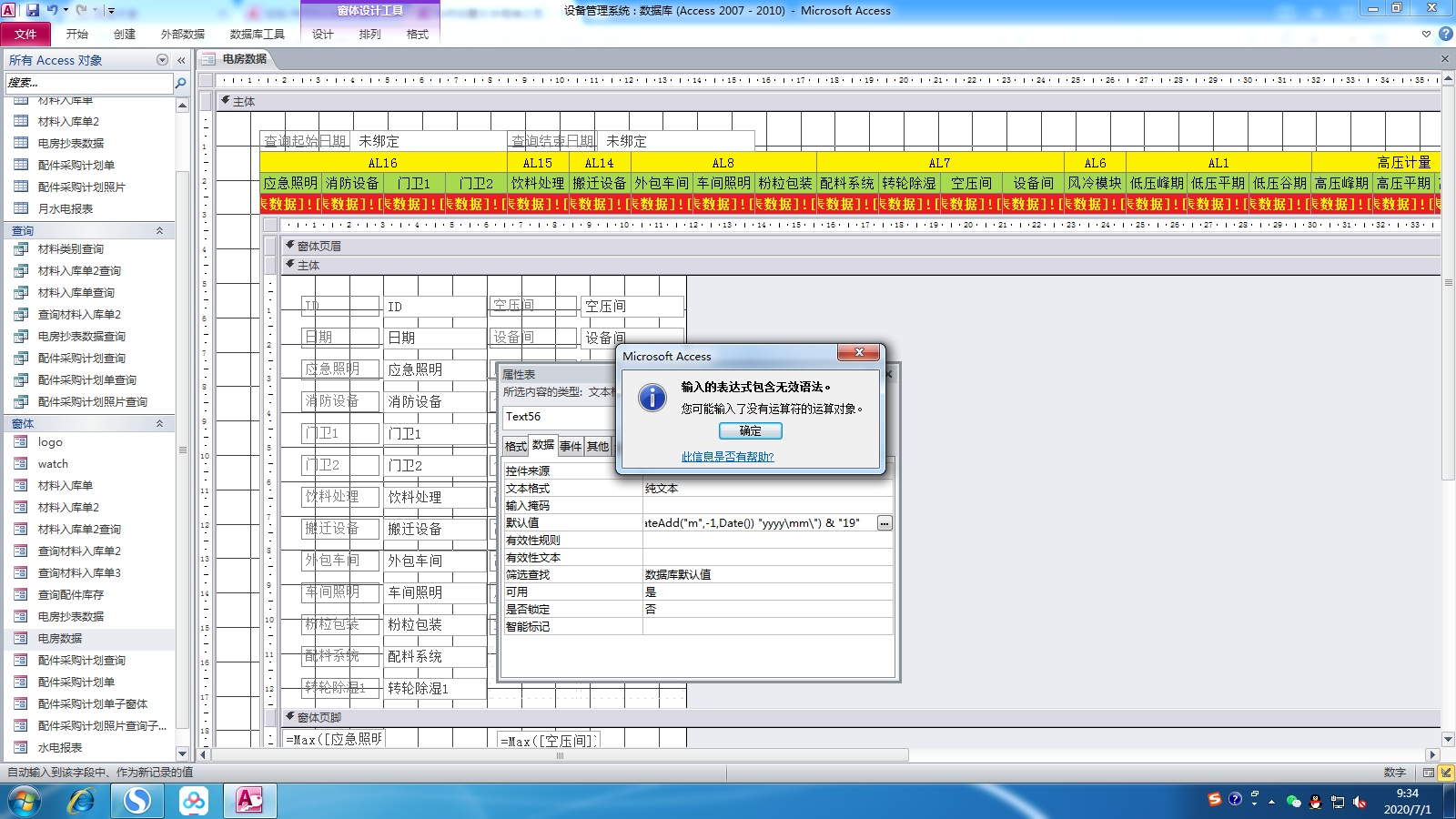Click the form icon beside 电房数据 in the navigation pane
The width and height of the screenshot is (1456, 819).
click(x=21, y=638)
